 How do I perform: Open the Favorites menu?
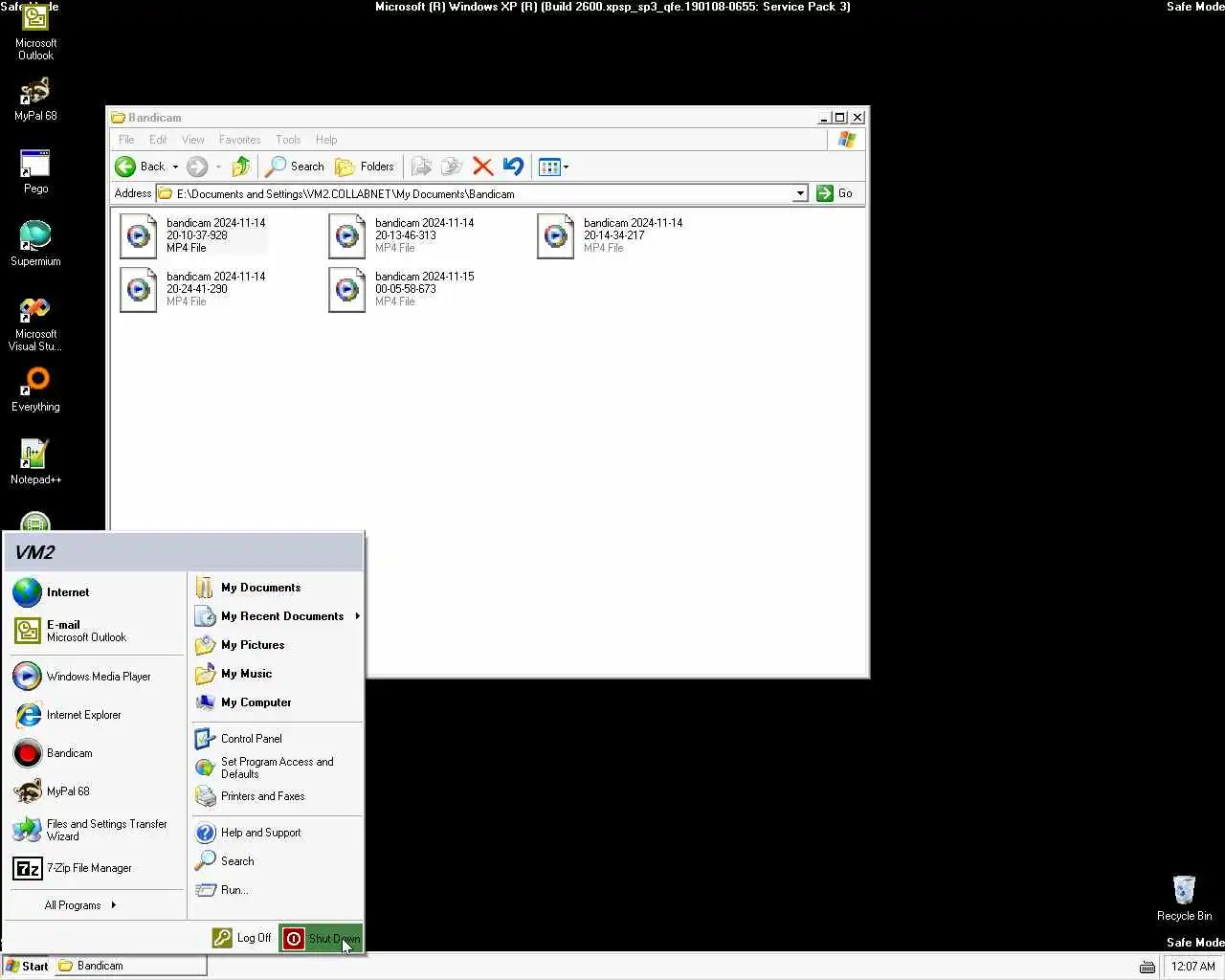pos(239,140)
